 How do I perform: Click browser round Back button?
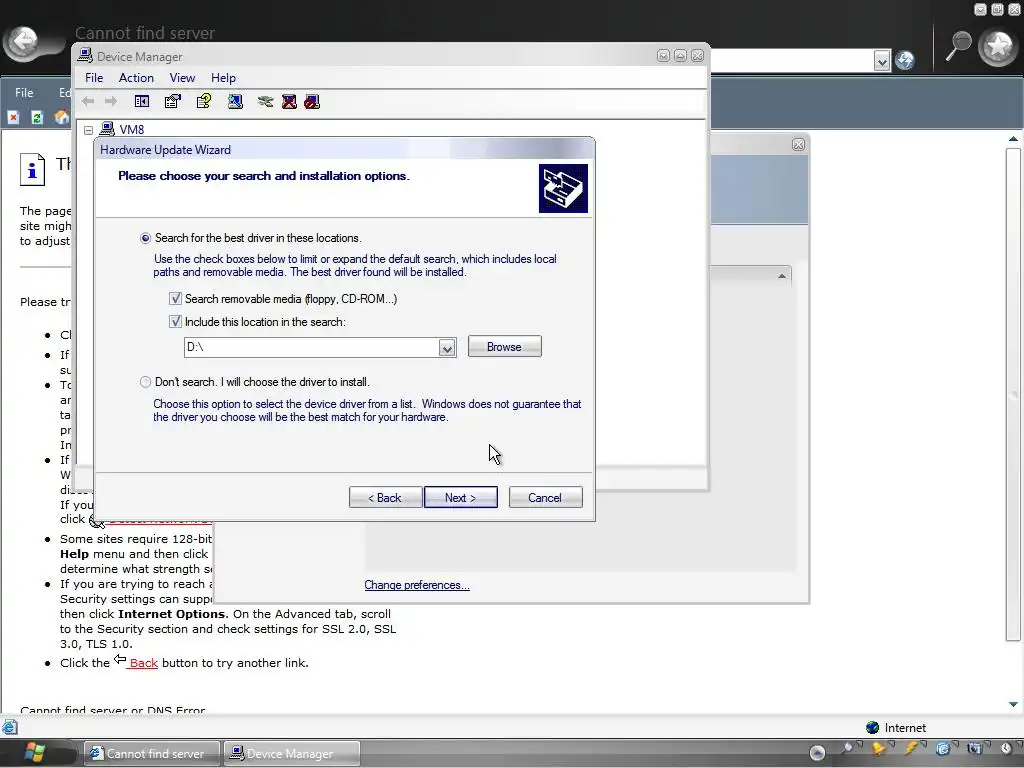(25, 42)
